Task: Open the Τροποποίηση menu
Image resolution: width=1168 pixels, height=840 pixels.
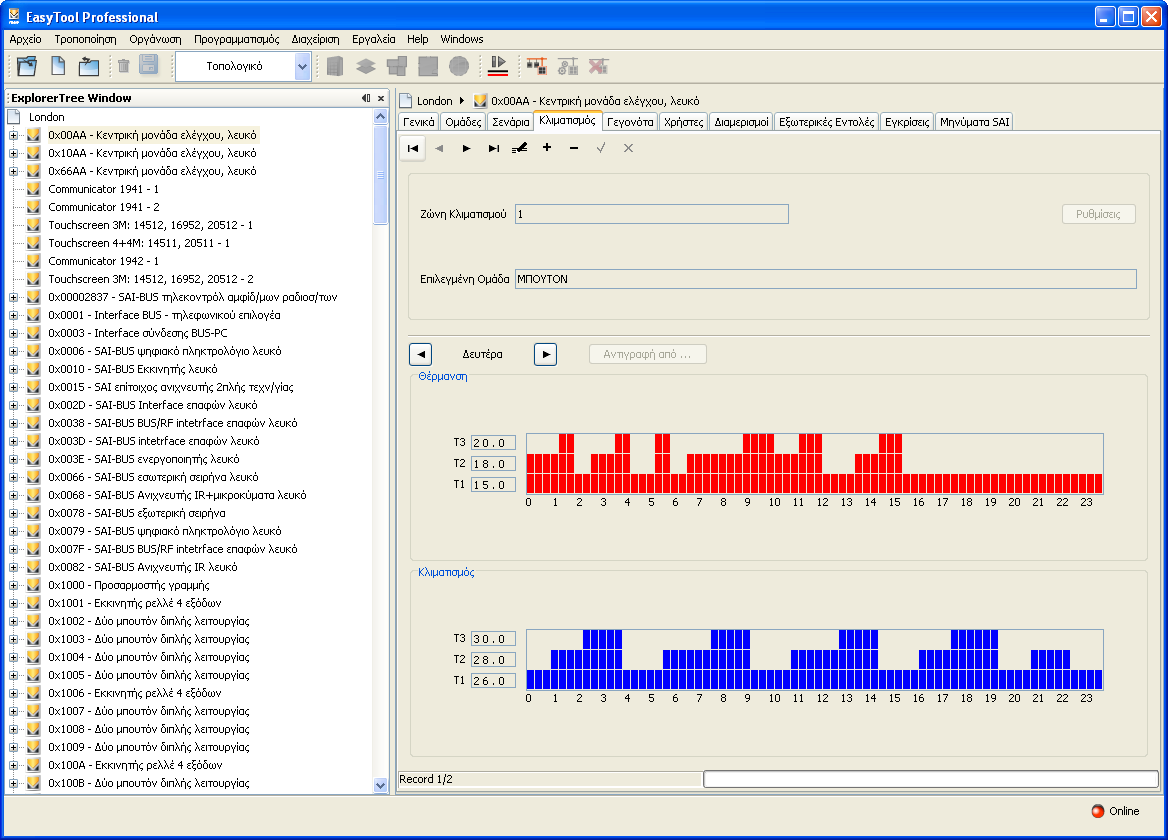Action: (x=85, y=39)
